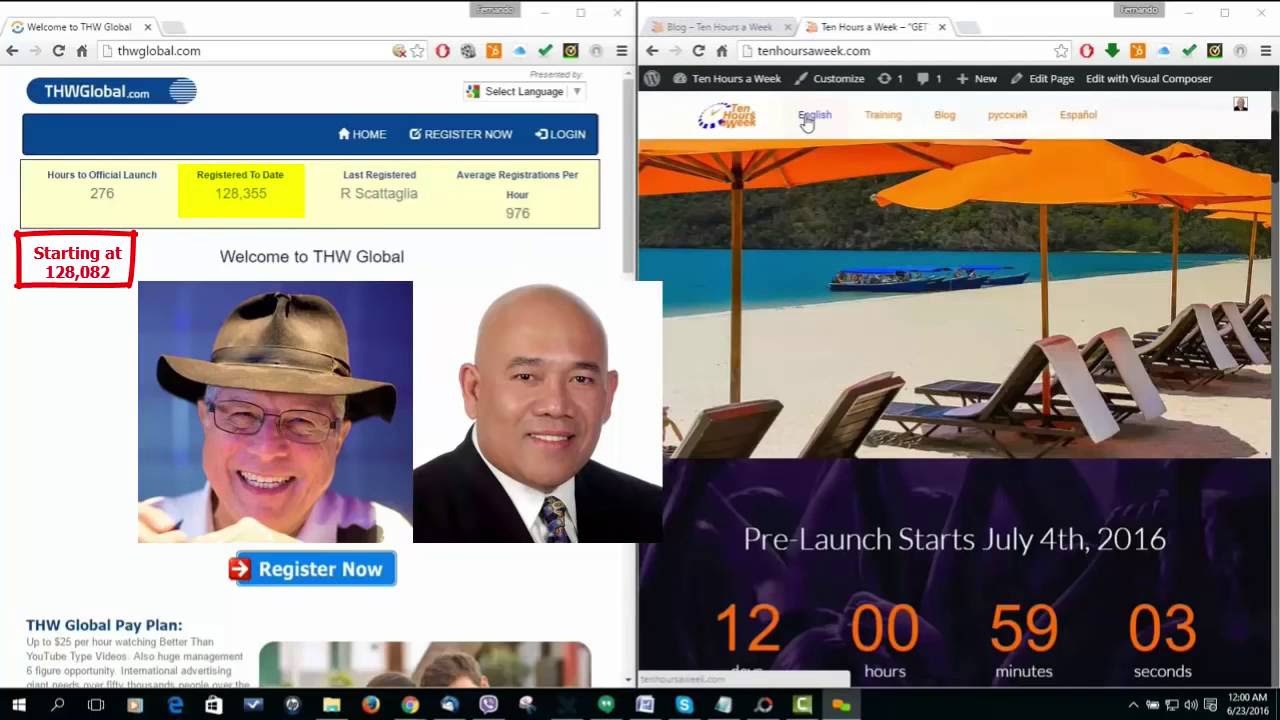Click Last Registered name R Scattaglia
Screen dimensions: 1280x720
pos(379,193)
